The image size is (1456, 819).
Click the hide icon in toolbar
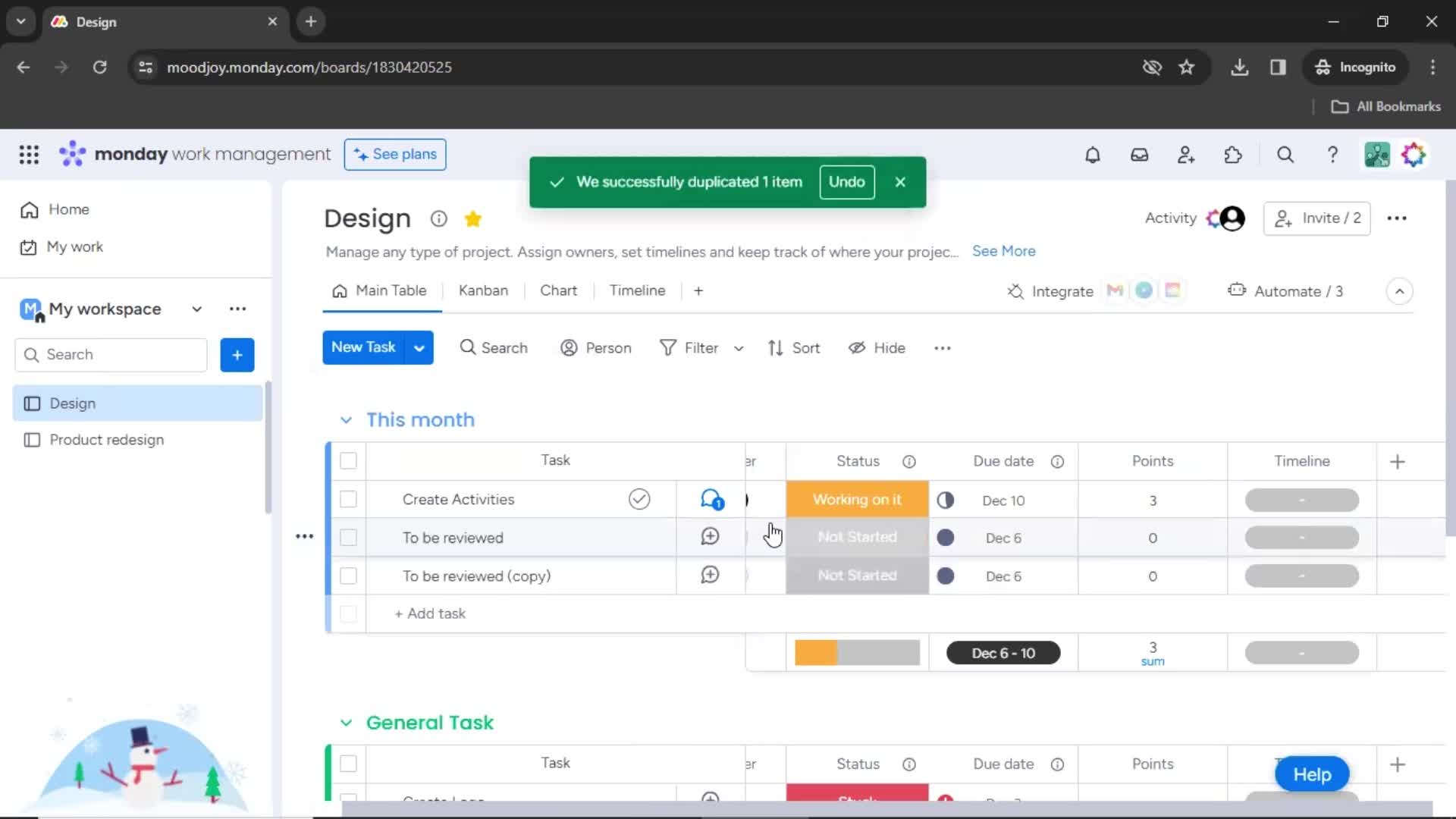click(x=856, y=347)
